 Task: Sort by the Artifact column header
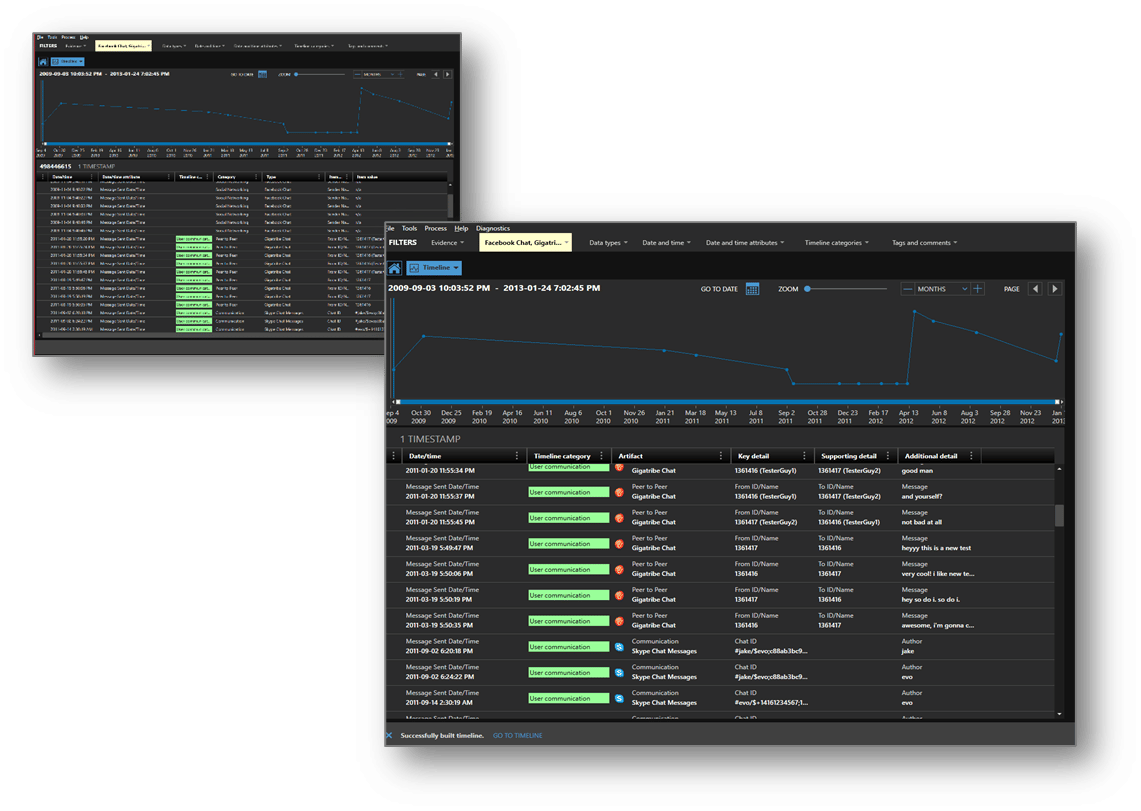tap(630, 456)
